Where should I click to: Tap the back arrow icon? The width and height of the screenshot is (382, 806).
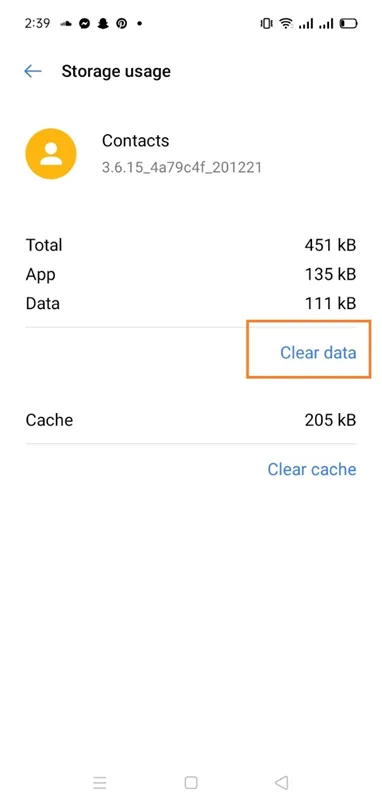pos(32,71)
